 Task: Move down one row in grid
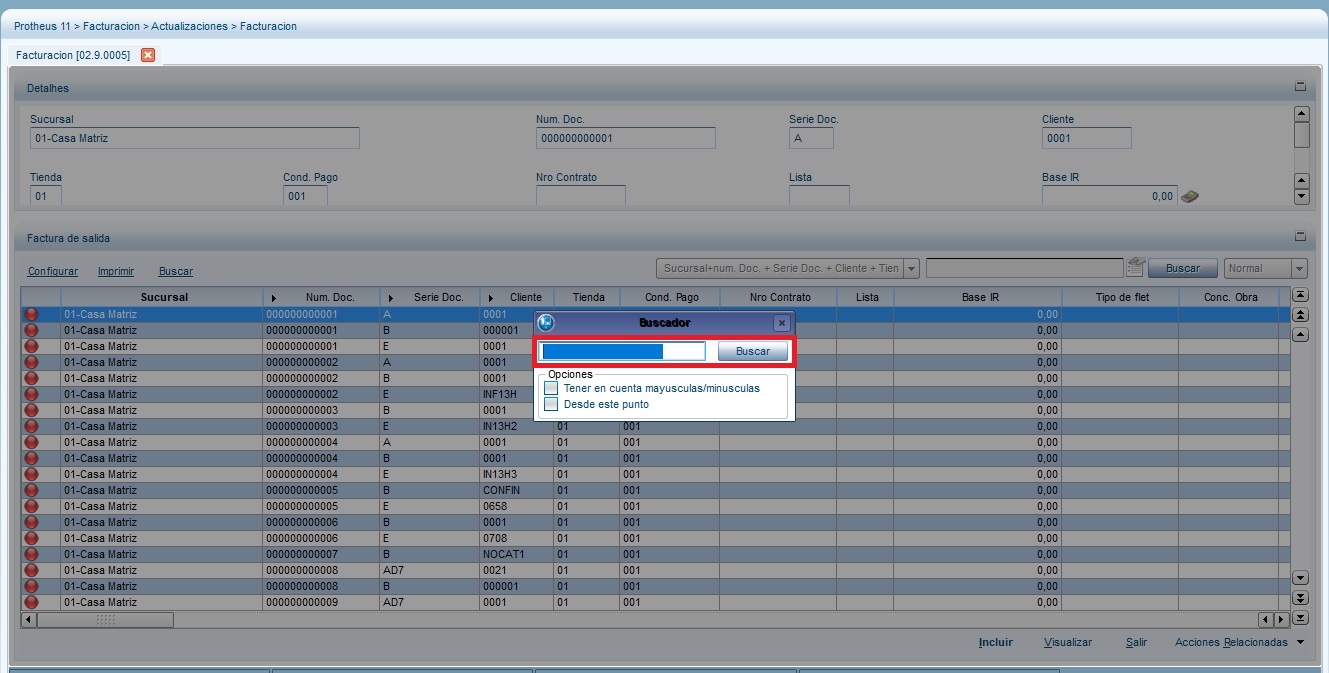pos(1301,578)
